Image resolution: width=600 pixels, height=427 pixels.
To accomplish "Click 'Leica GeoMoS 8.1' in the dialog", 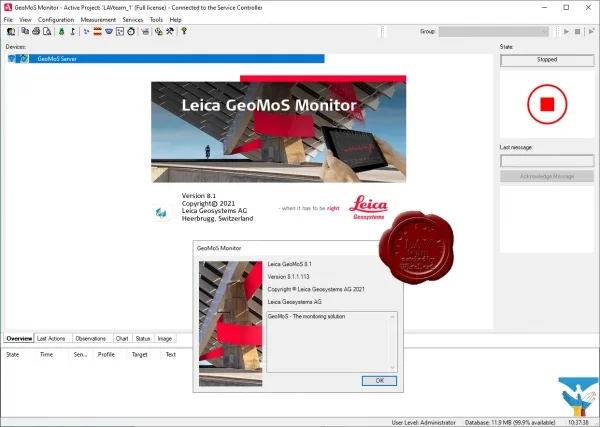I will click(289, 264).
